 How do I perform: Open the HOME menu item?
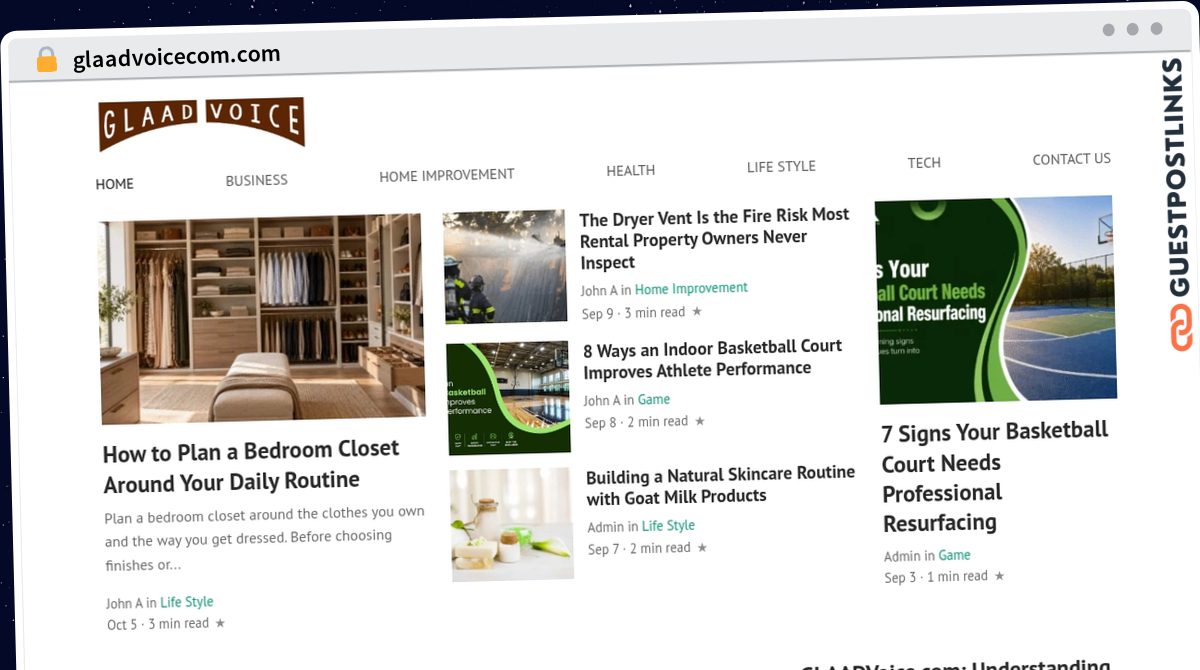coord(115,184)
